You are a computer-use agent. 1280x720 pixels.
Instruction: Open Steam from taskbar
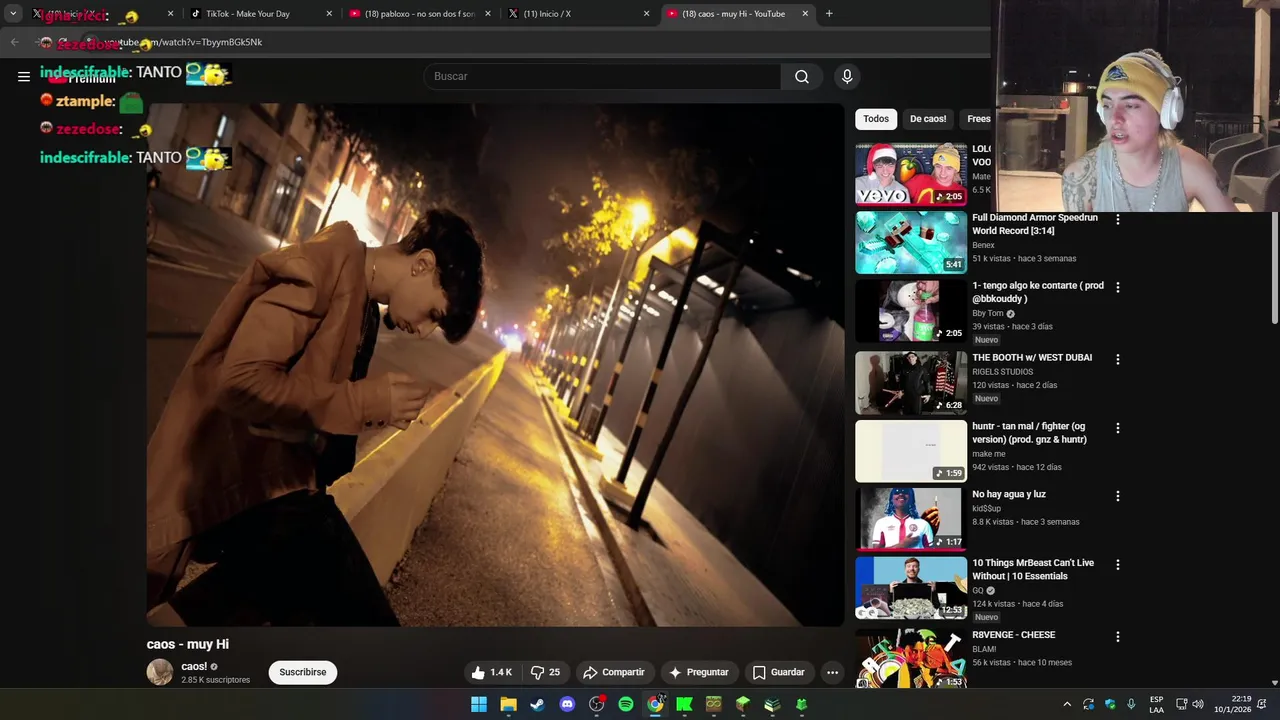point(537,704)
